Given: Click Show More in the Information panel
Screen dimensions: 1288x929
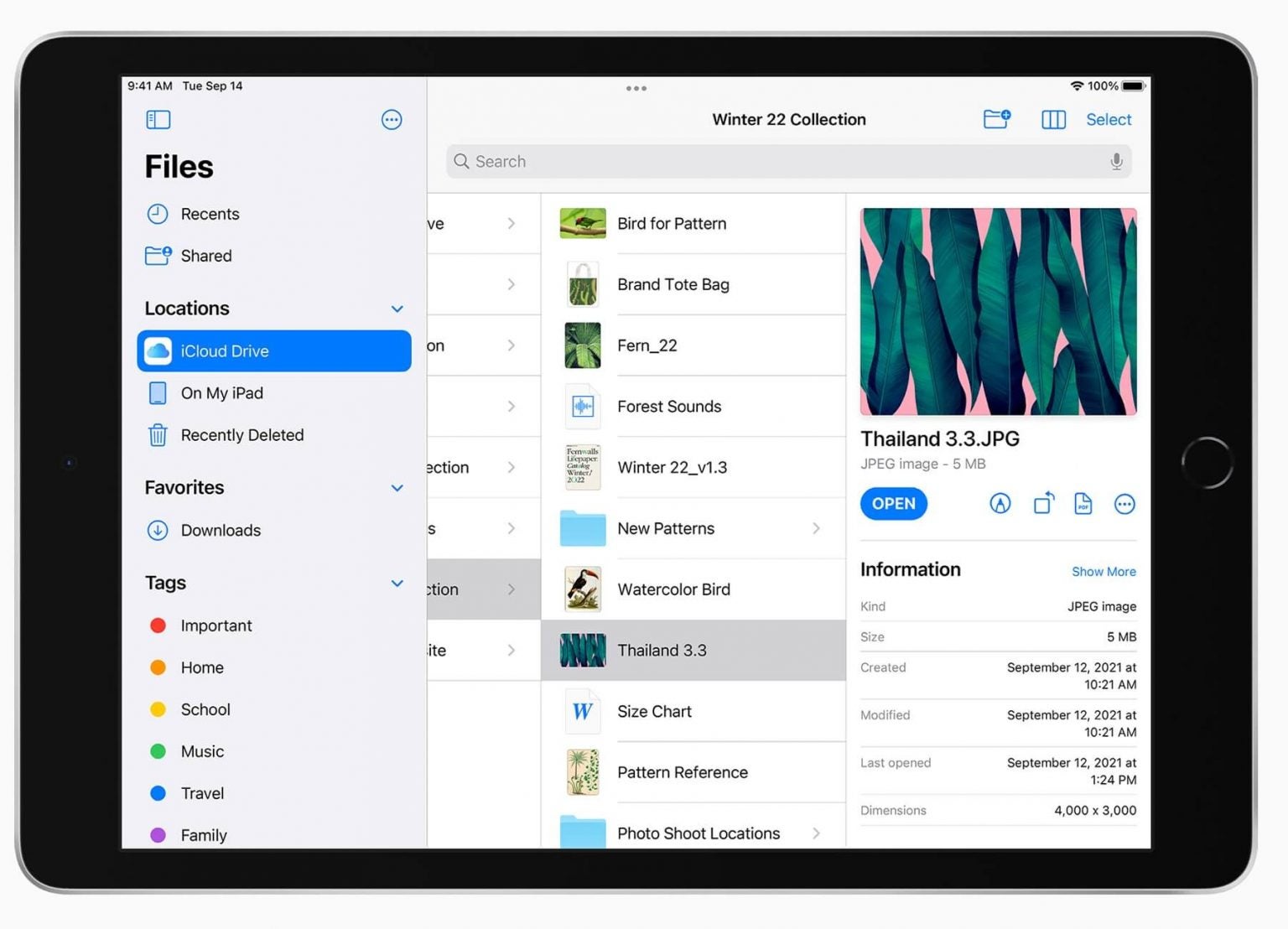Looking at the screenshot, I should [x=1104, y=571].
